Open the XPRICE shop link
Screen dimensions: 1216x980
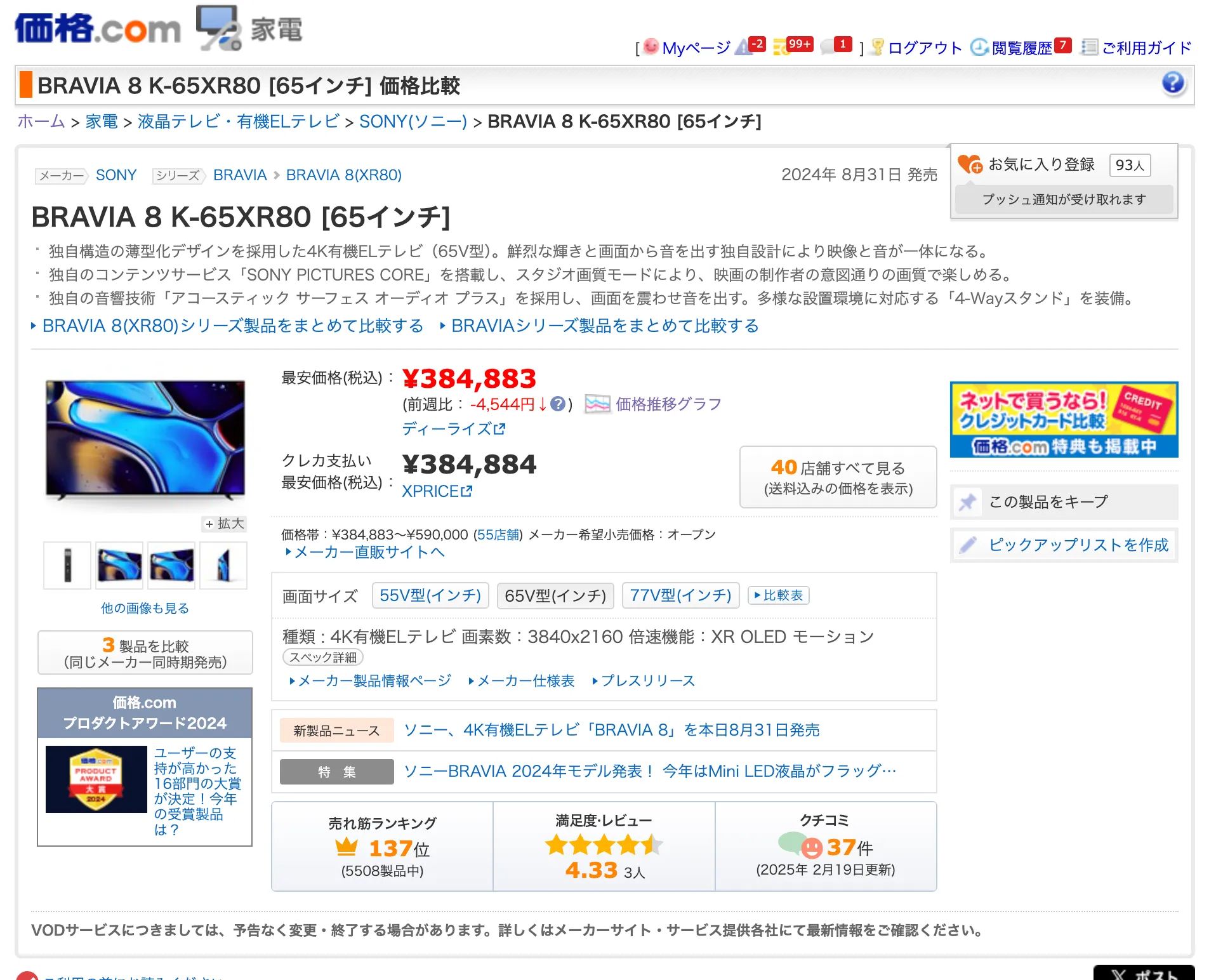(x=437, y=491)
